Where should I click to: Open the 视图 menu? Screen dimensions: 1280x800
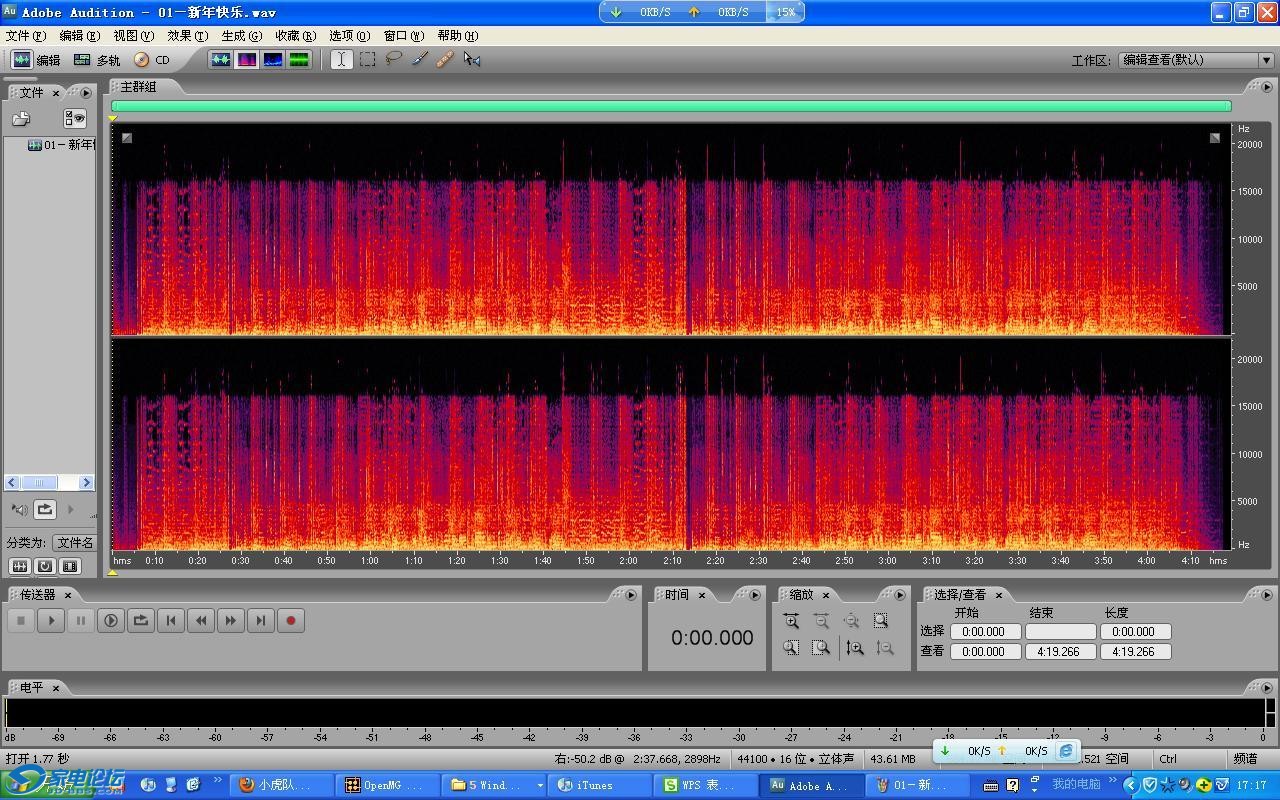pyautogui.click(x=133, y=36)
